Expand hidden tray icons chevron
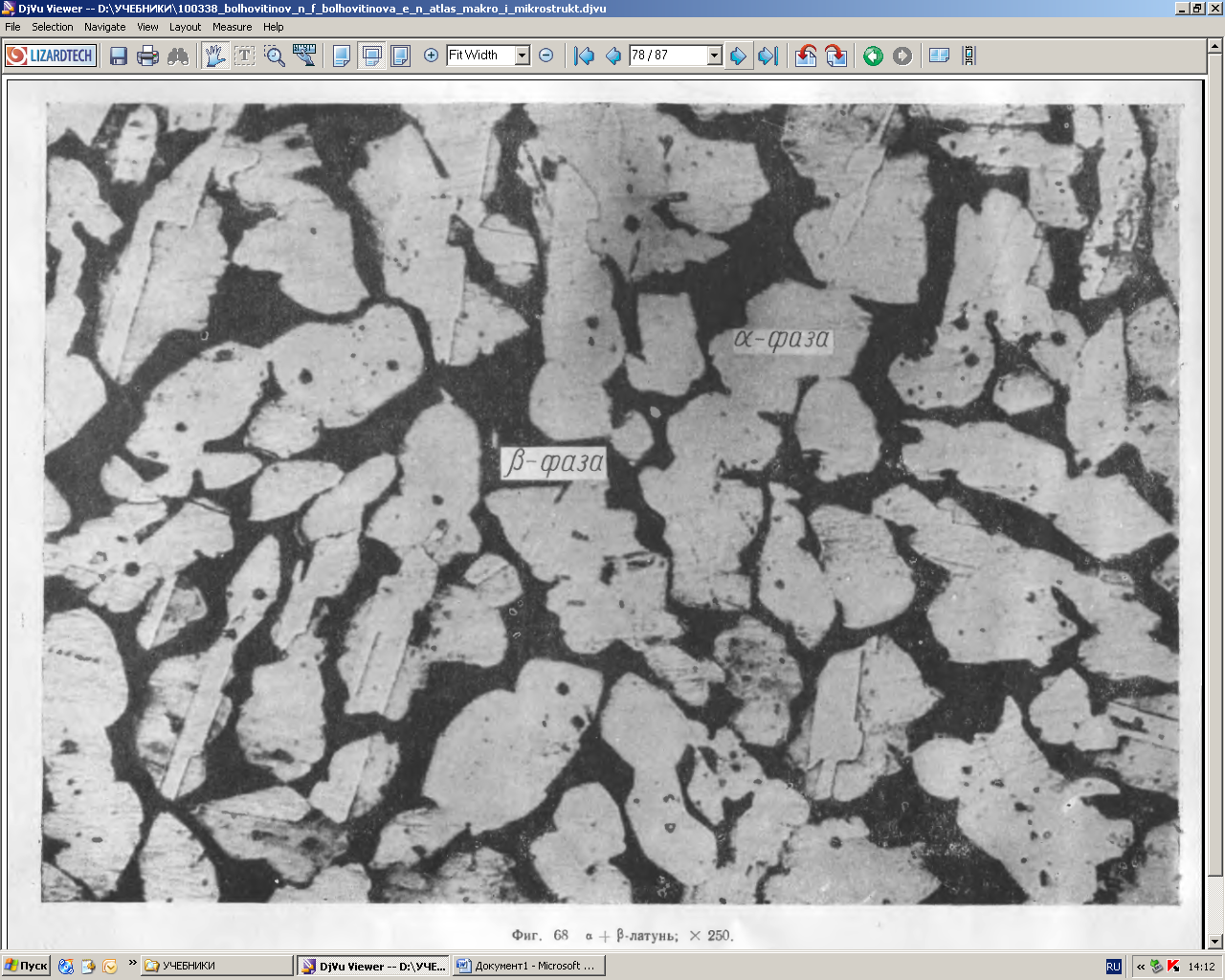The width and height of the screenshot is (1225, 980). tap(1141, 967)
